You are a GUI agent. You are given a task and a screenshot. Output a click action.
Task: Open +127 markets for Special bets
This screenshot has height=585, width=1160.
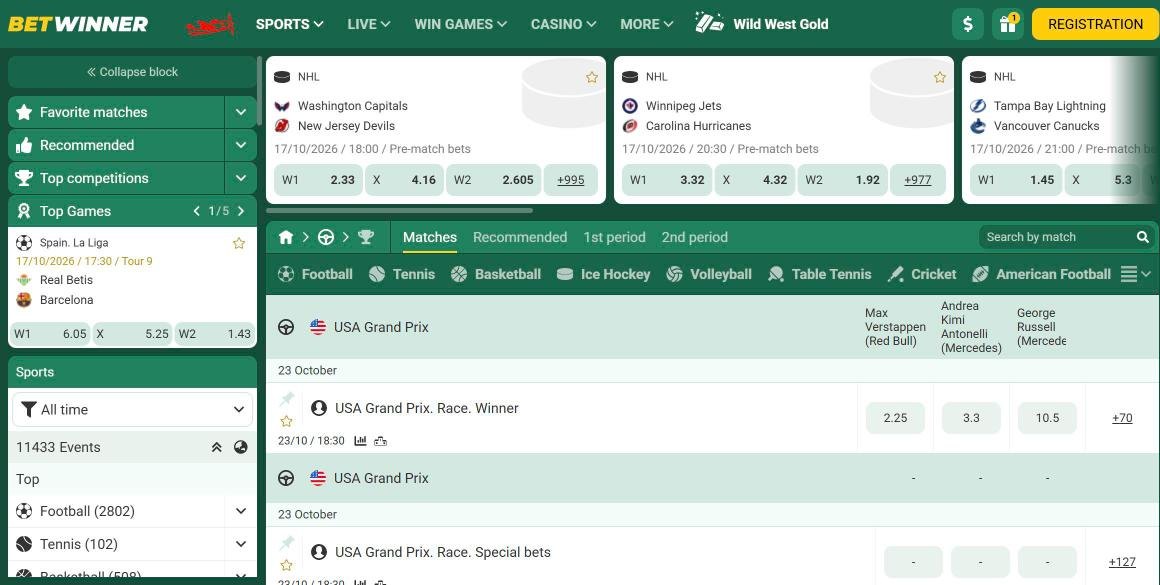pyautogui.click(x=1122, y=562)
